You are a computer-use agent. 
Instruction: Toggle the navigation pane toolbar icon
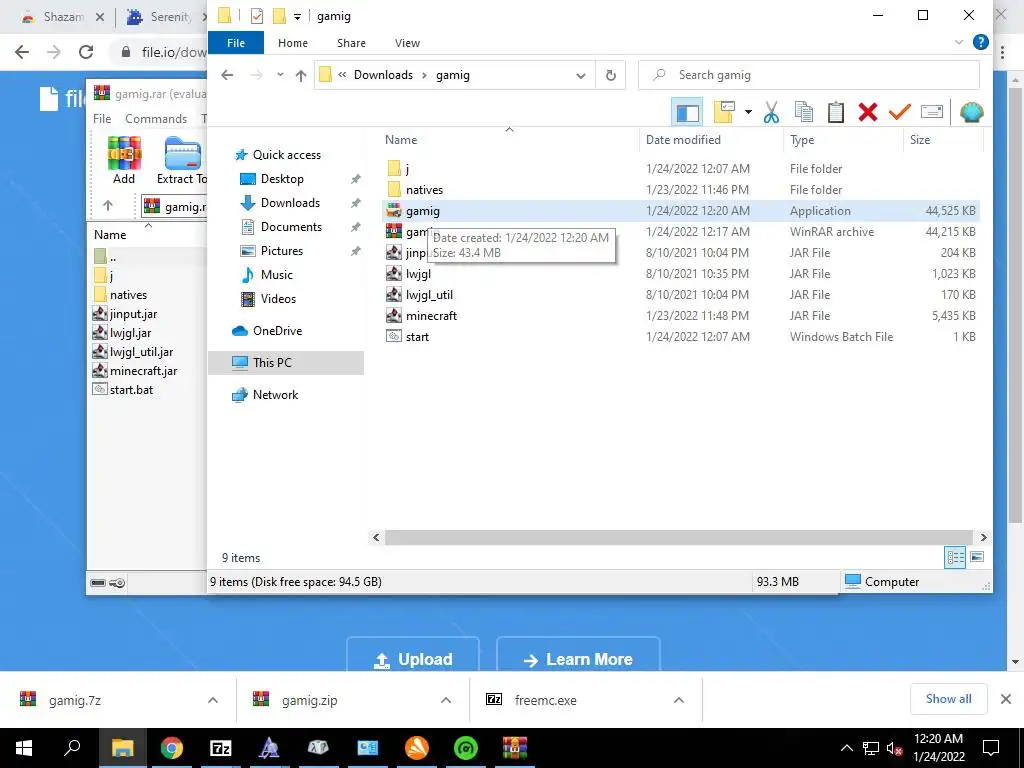(687, 112)
